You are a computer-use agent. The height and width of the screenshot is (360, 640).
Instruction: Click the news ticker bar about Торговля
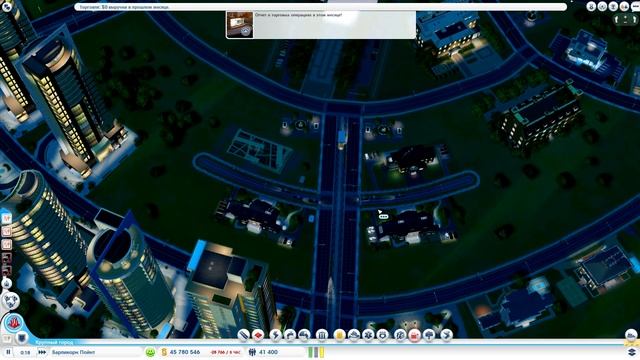320,7
